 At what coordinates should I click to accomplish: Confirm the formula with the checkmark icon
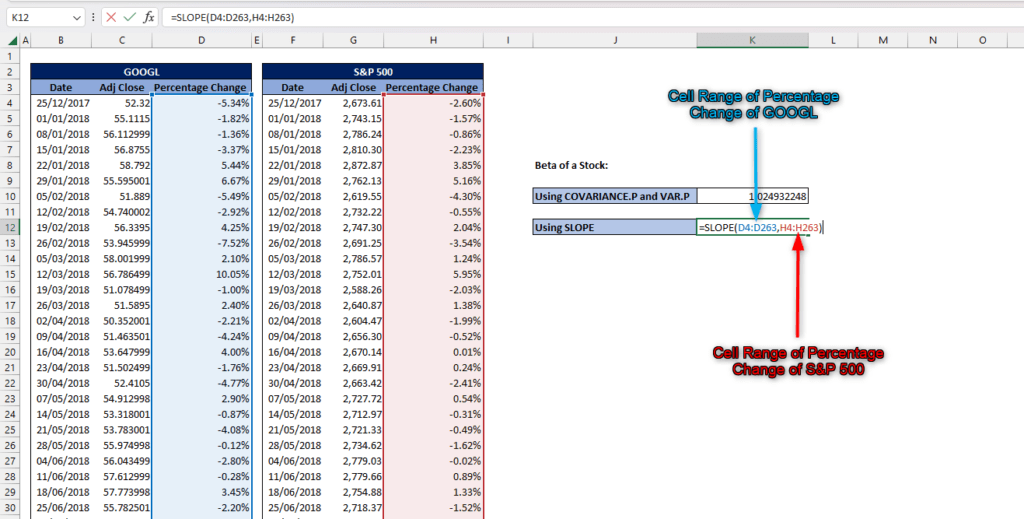[129, 18]
